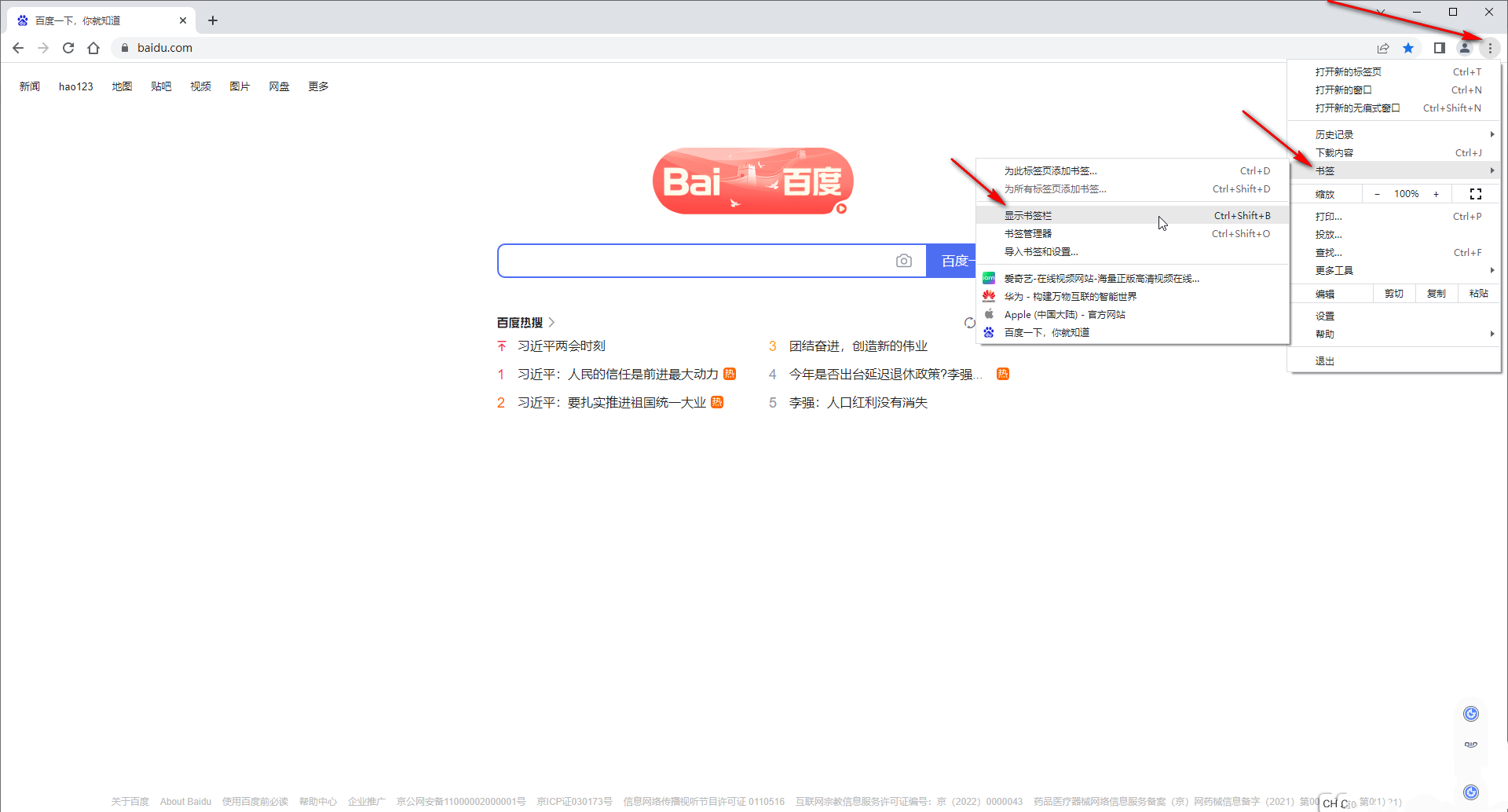Image resolution: width=1508 pixels, height=812 pixels.
Task: Open Huawei bookmark entry
Action: tap(1133, 296)
